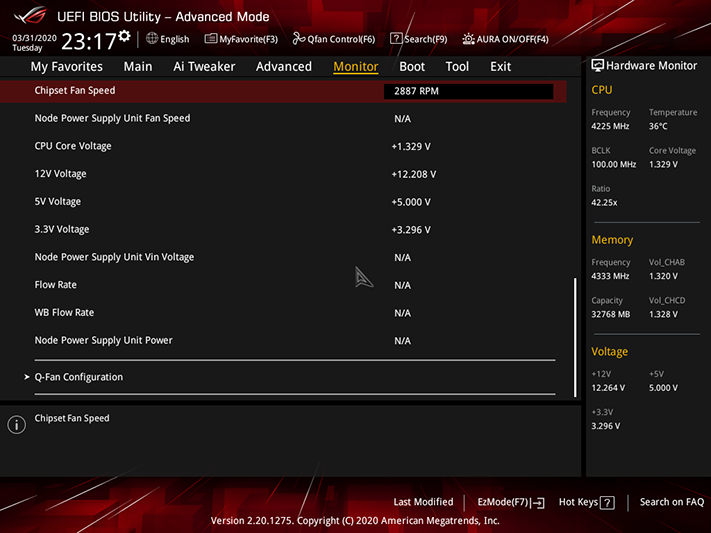Screen dimensions: 711x533
Task: Click the +3.296 V value
Action: point(411,230)
